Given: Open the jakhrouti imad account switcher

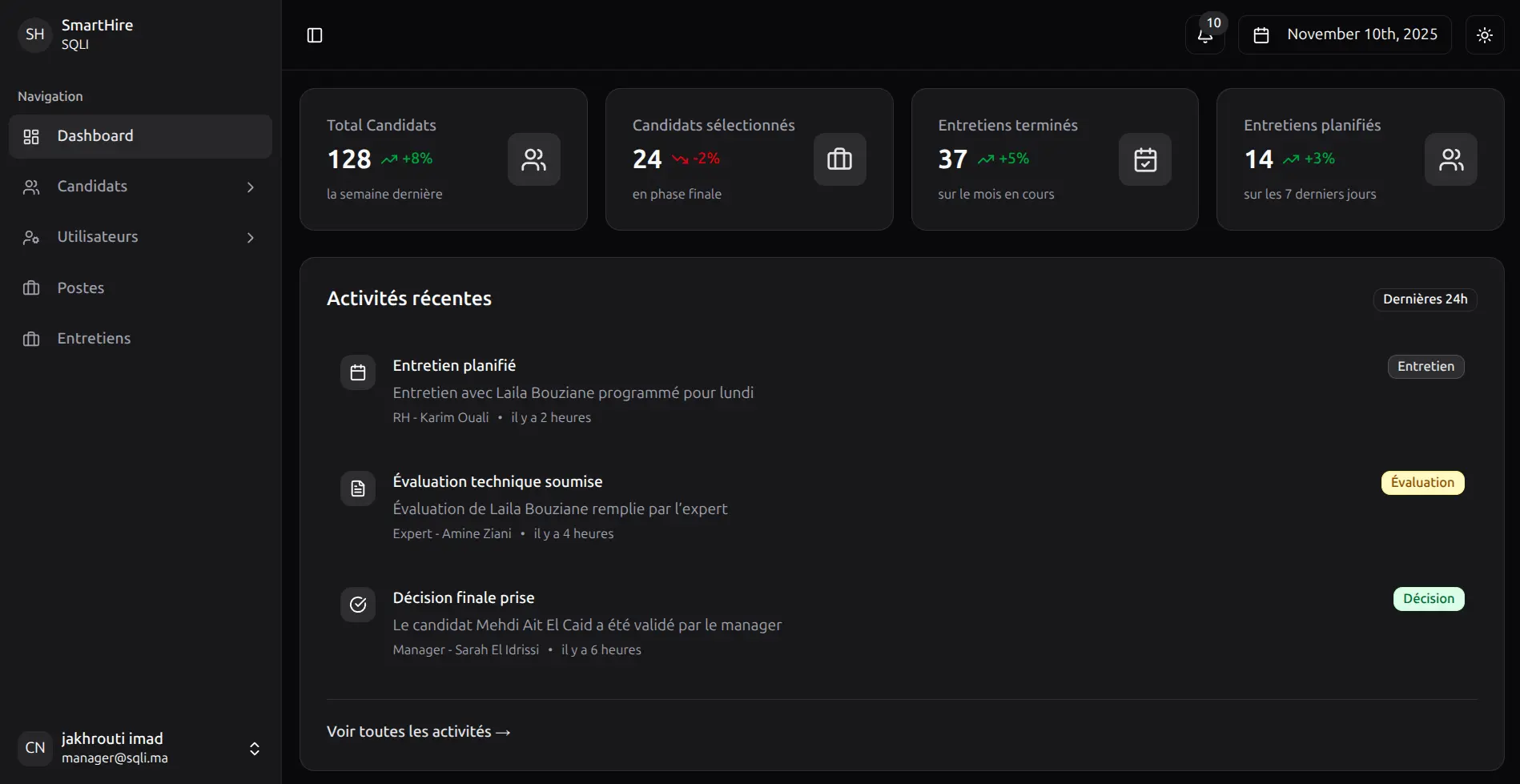Looking at the screenshot, I should [254, 748].
